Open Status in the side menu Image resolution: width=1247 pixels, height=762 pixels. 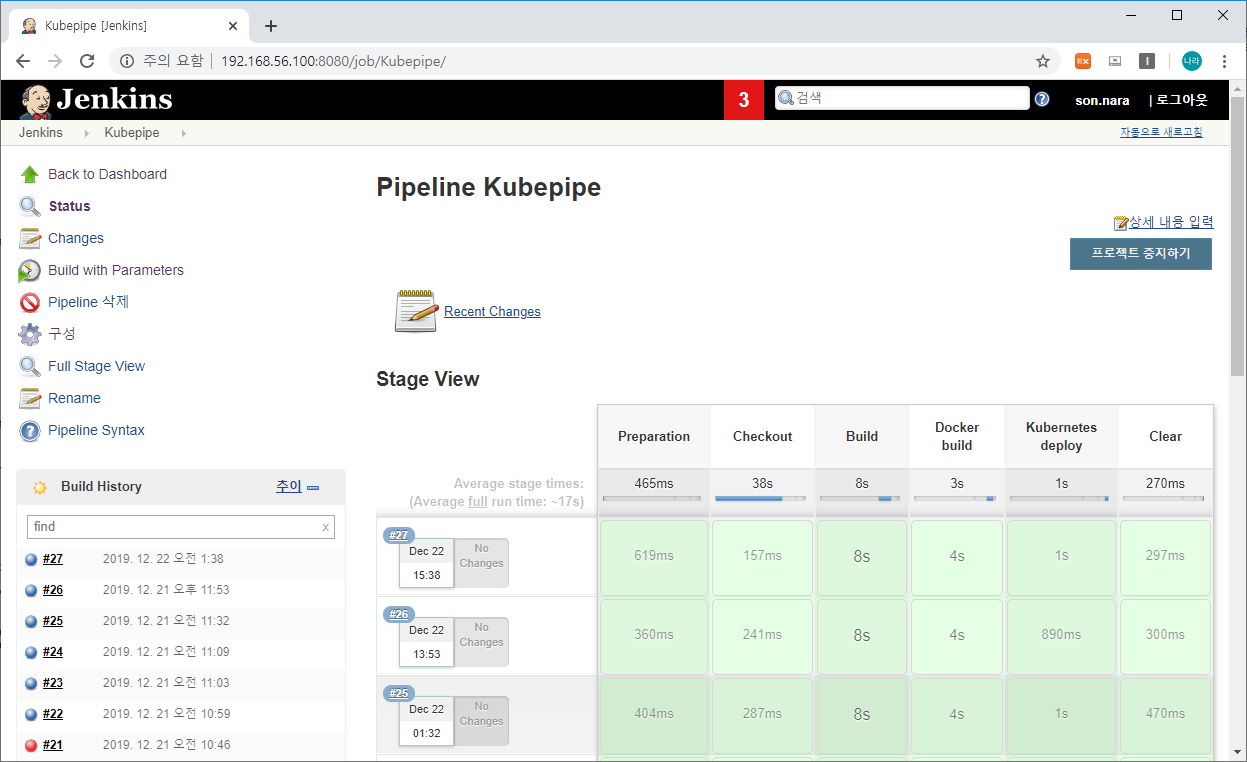point(69,206)
